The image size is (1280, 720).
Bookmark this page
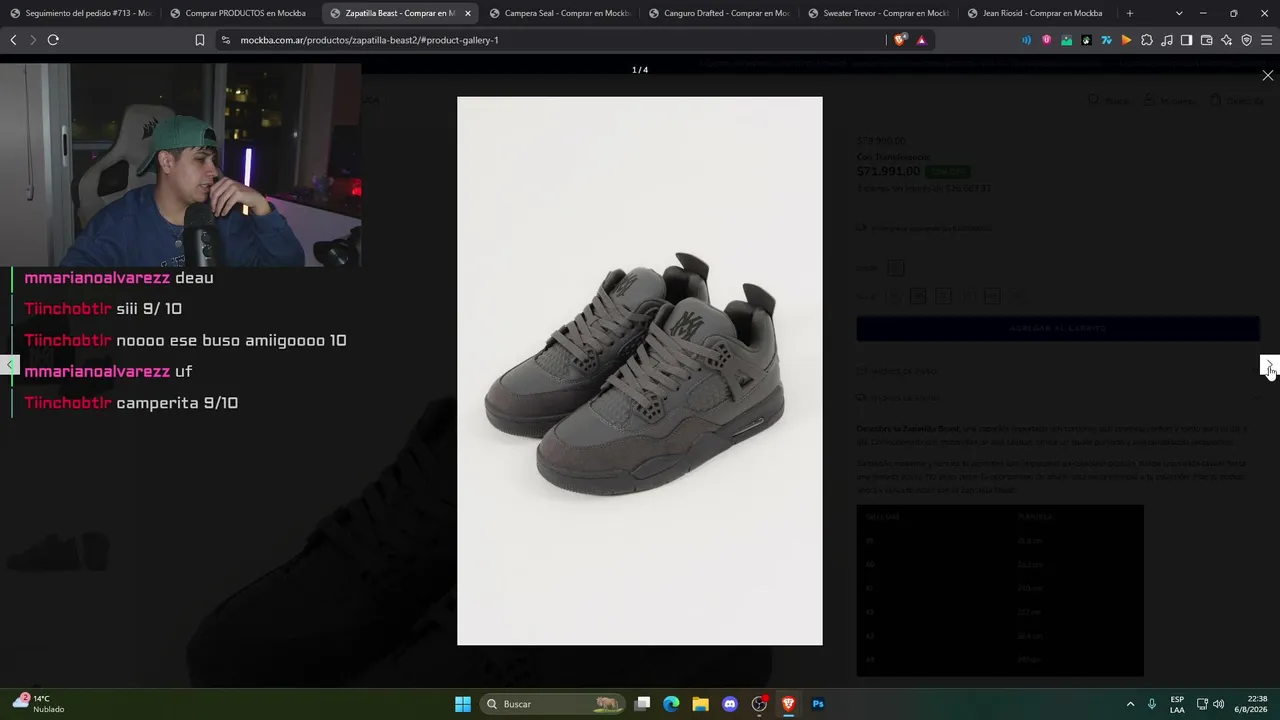tap(200, 40)
